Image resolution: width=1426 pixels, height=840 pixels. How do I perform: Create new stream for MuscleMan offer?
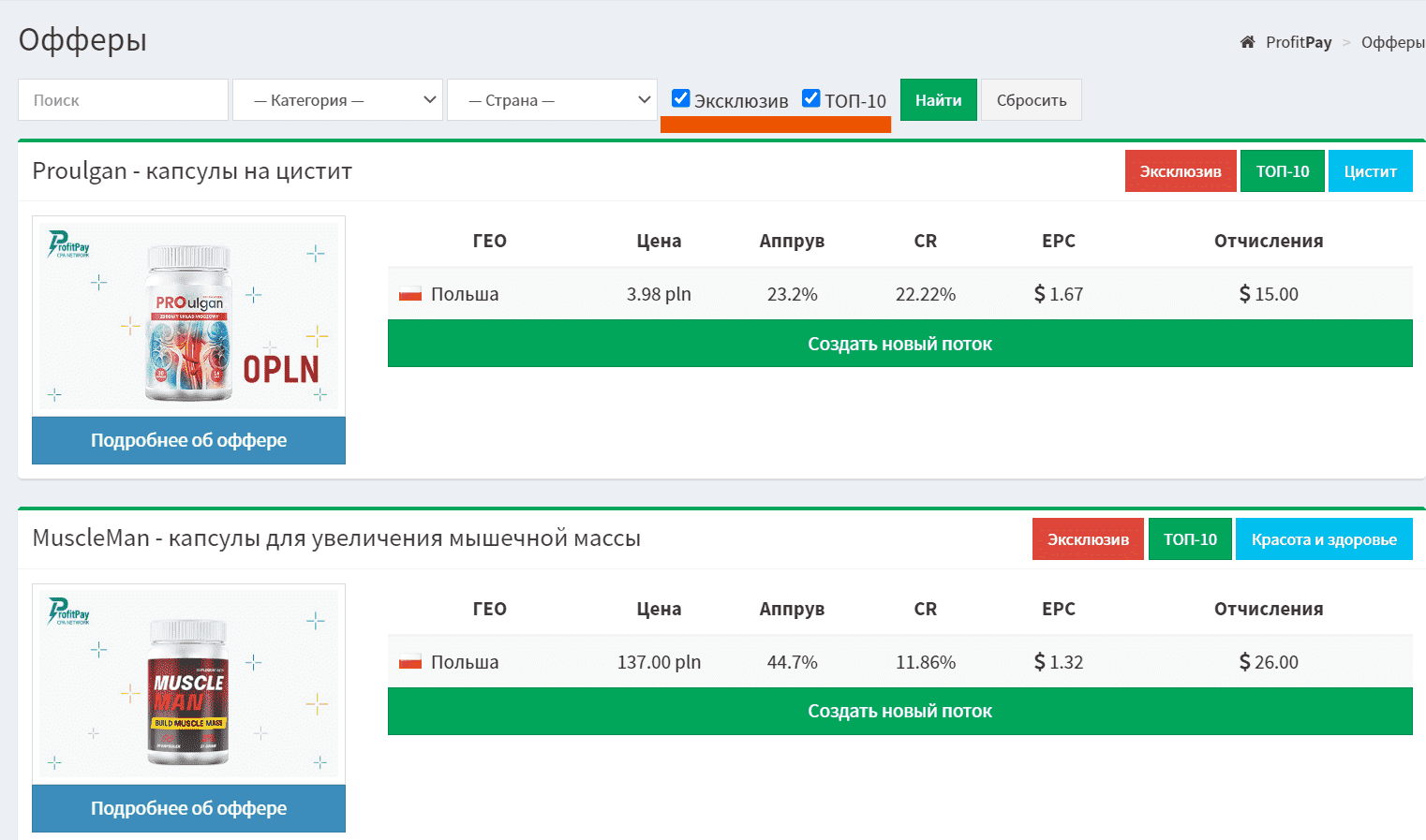(x=900, y=712)
